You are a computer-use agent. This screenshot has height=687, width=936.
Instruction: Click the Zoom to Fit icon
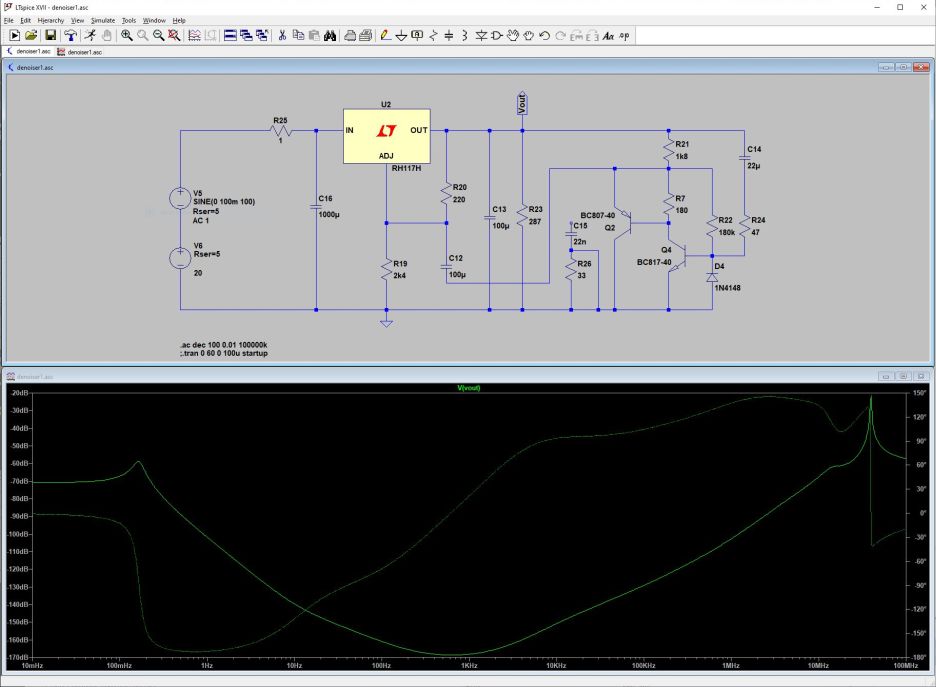[174, 36]
